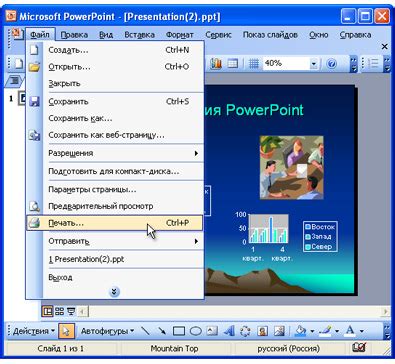Screen dimensions: 395x364
Task: Open the Формат menu
Action: click(x=180, y=35)
